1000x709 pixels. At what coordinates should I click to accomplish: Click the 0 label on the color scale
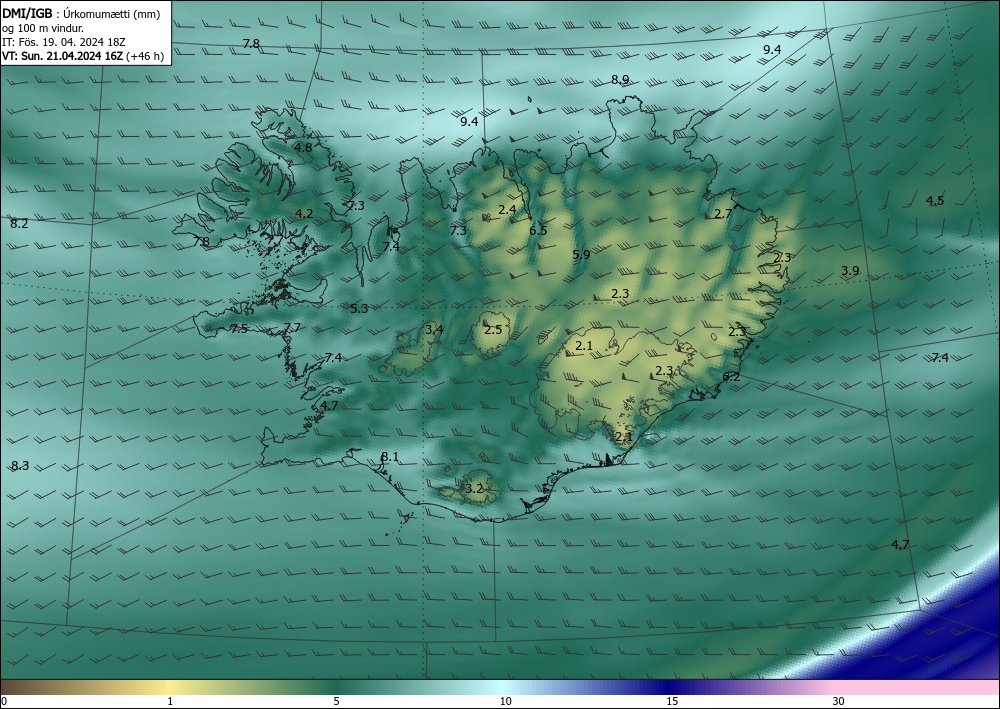click(4, 701)
